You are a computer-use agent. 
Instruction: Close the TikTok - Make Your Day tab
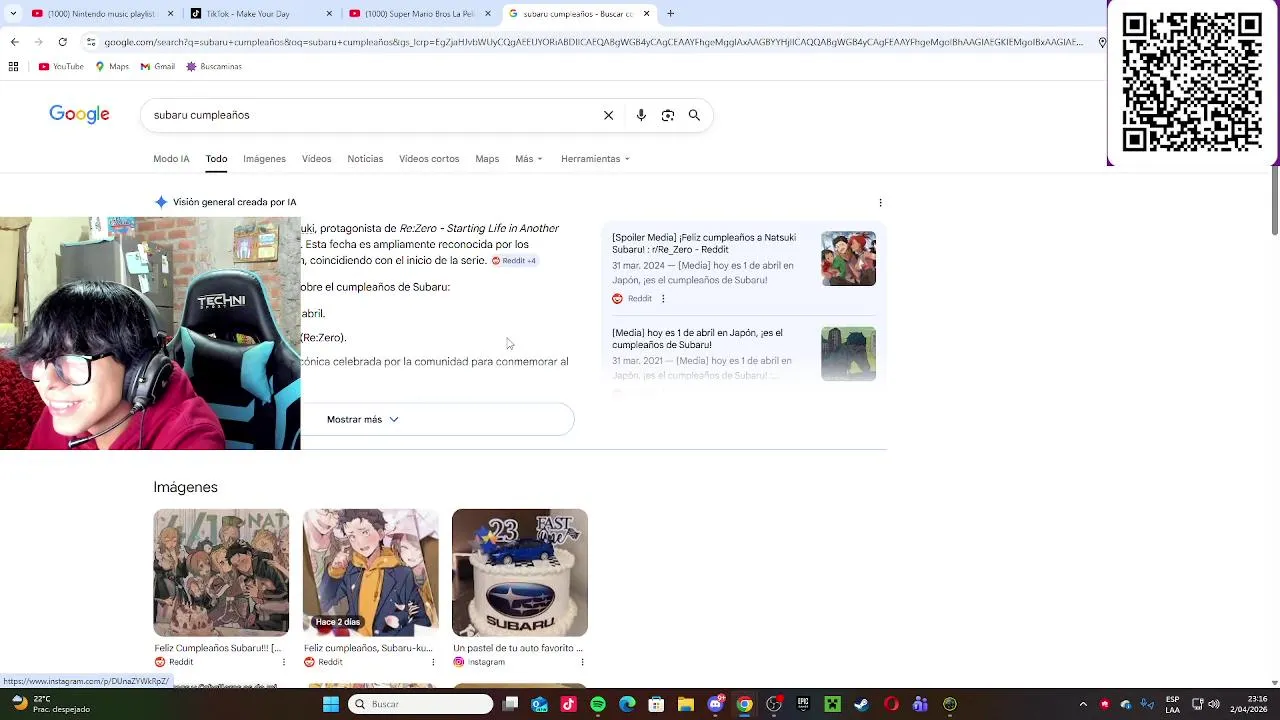[x=329, y=14]
